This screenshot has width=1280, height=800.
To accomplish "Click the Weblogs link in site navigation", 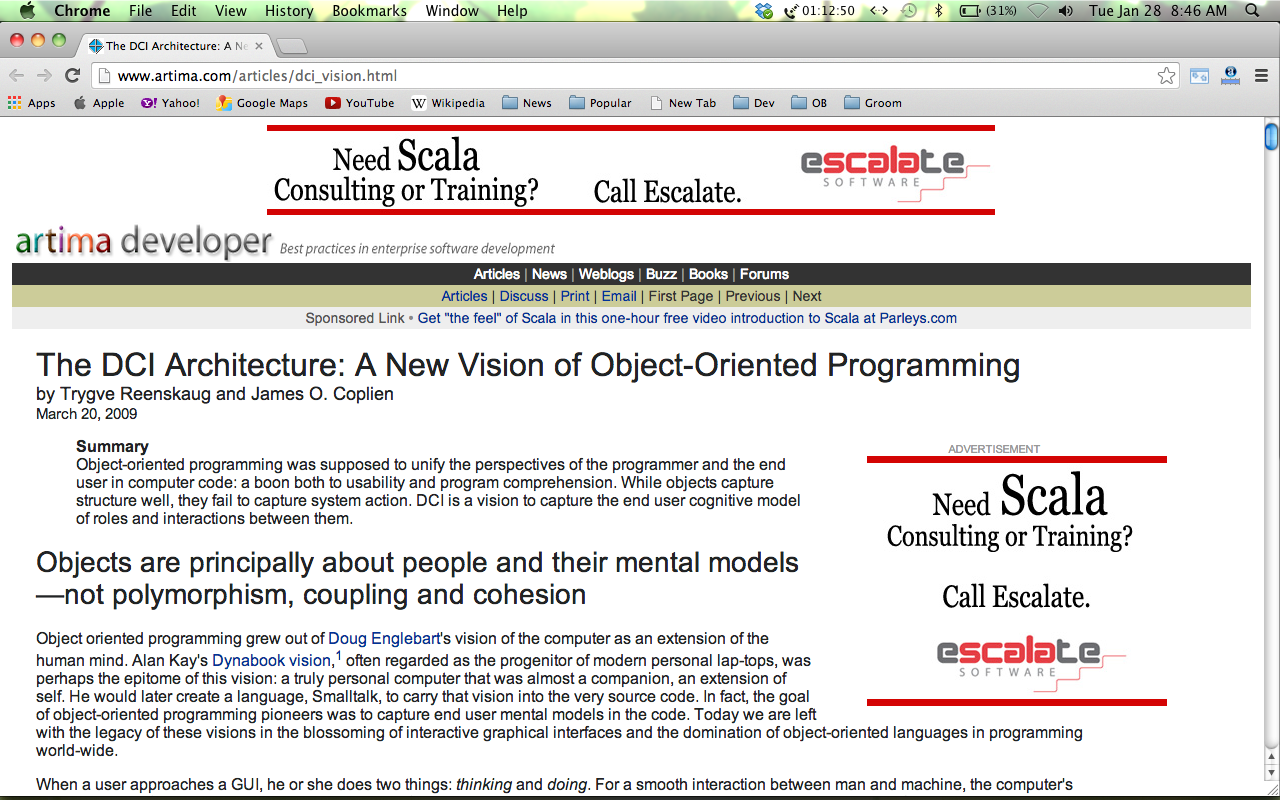I will pos(606,274).
